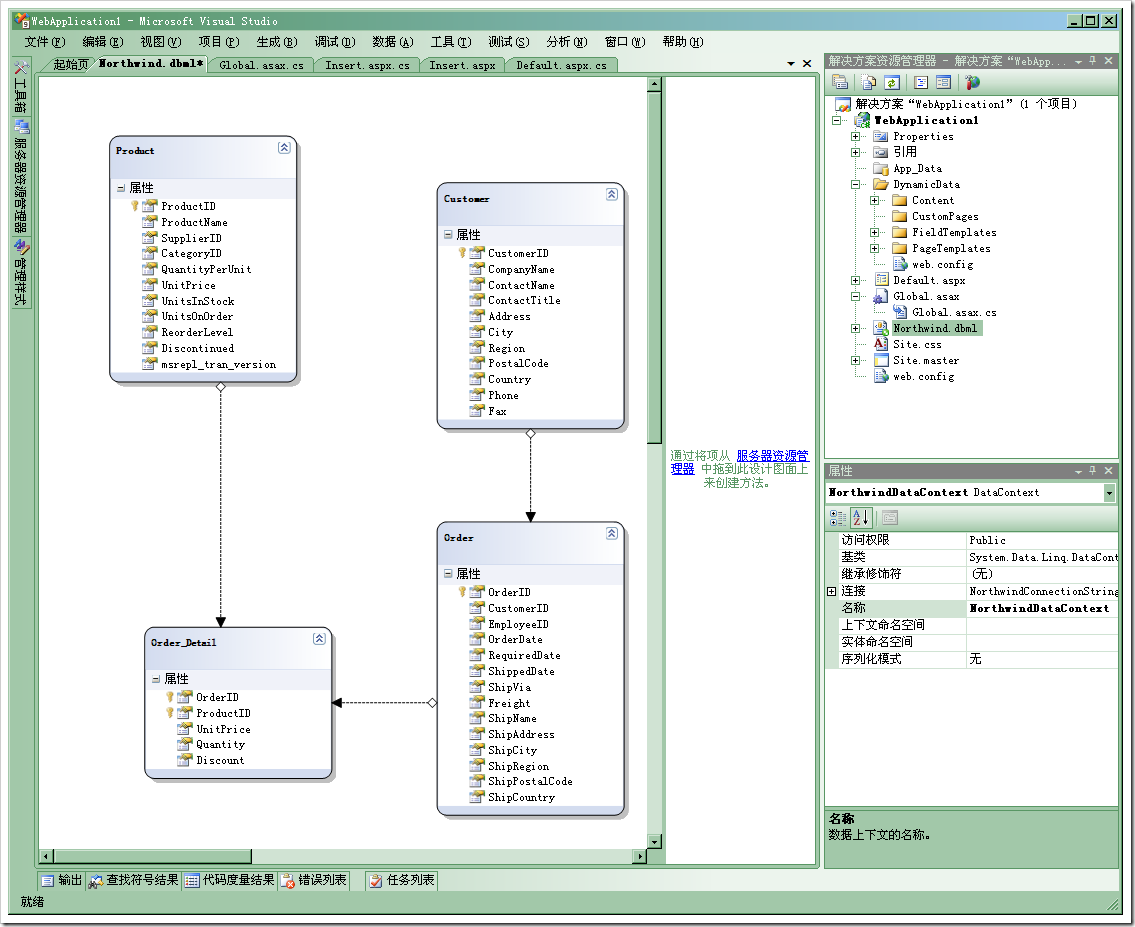Open 视图(V) menu
The height and width of the screenshot is (927, 1135).
pos(161,42)
